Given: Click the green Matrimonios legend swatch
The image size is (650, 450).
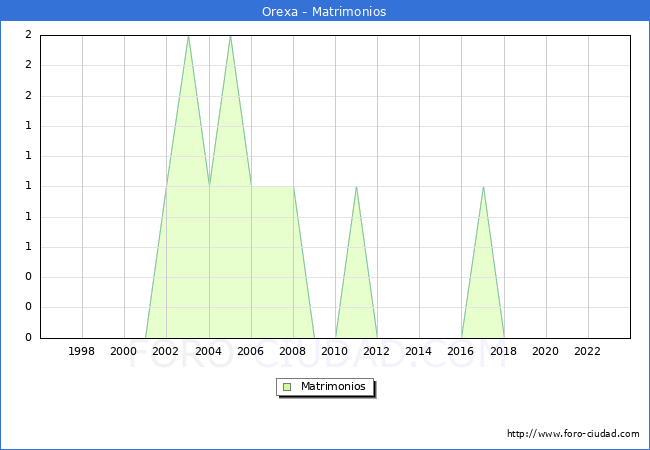Looking at the screenshot, I should tap(286, 386).
